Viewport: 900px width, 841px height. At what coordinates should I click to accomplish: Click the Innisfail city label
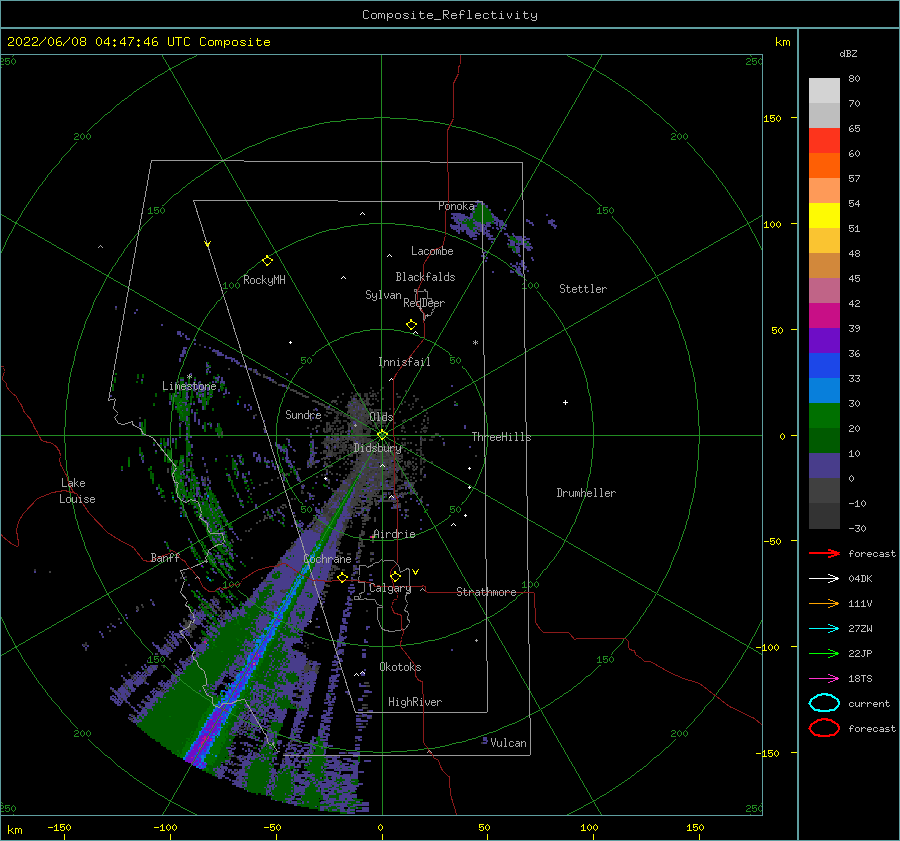404,362
